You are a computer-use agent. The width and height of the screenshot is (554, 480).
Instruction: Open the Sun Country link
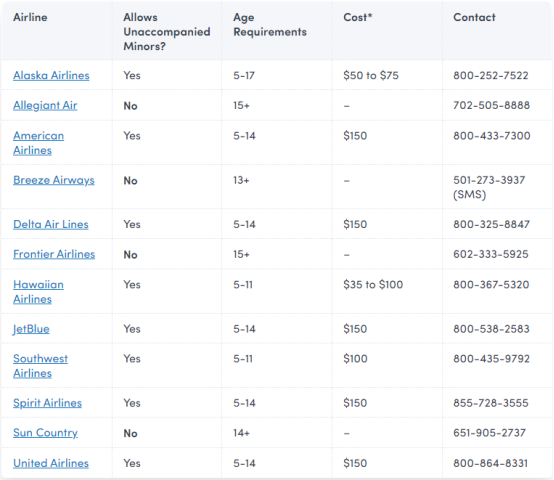45,433
